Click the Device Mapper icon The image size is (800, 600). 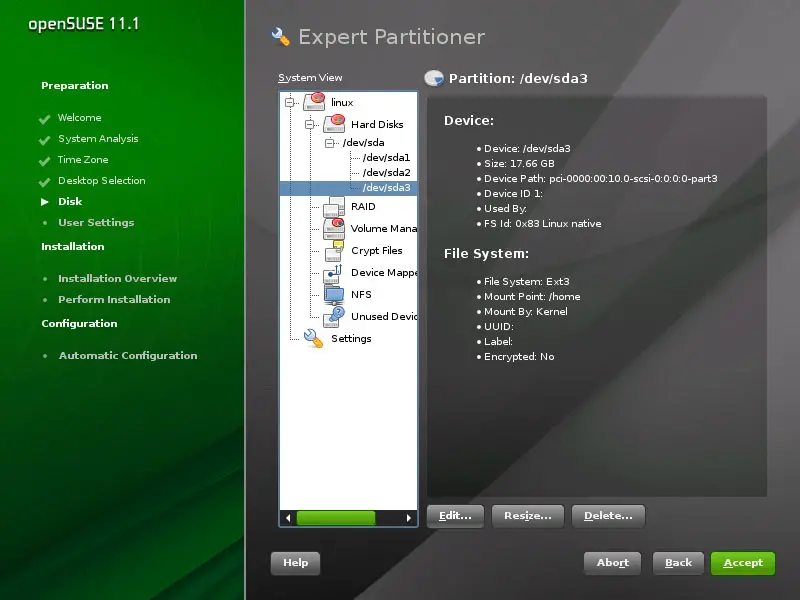333,273
